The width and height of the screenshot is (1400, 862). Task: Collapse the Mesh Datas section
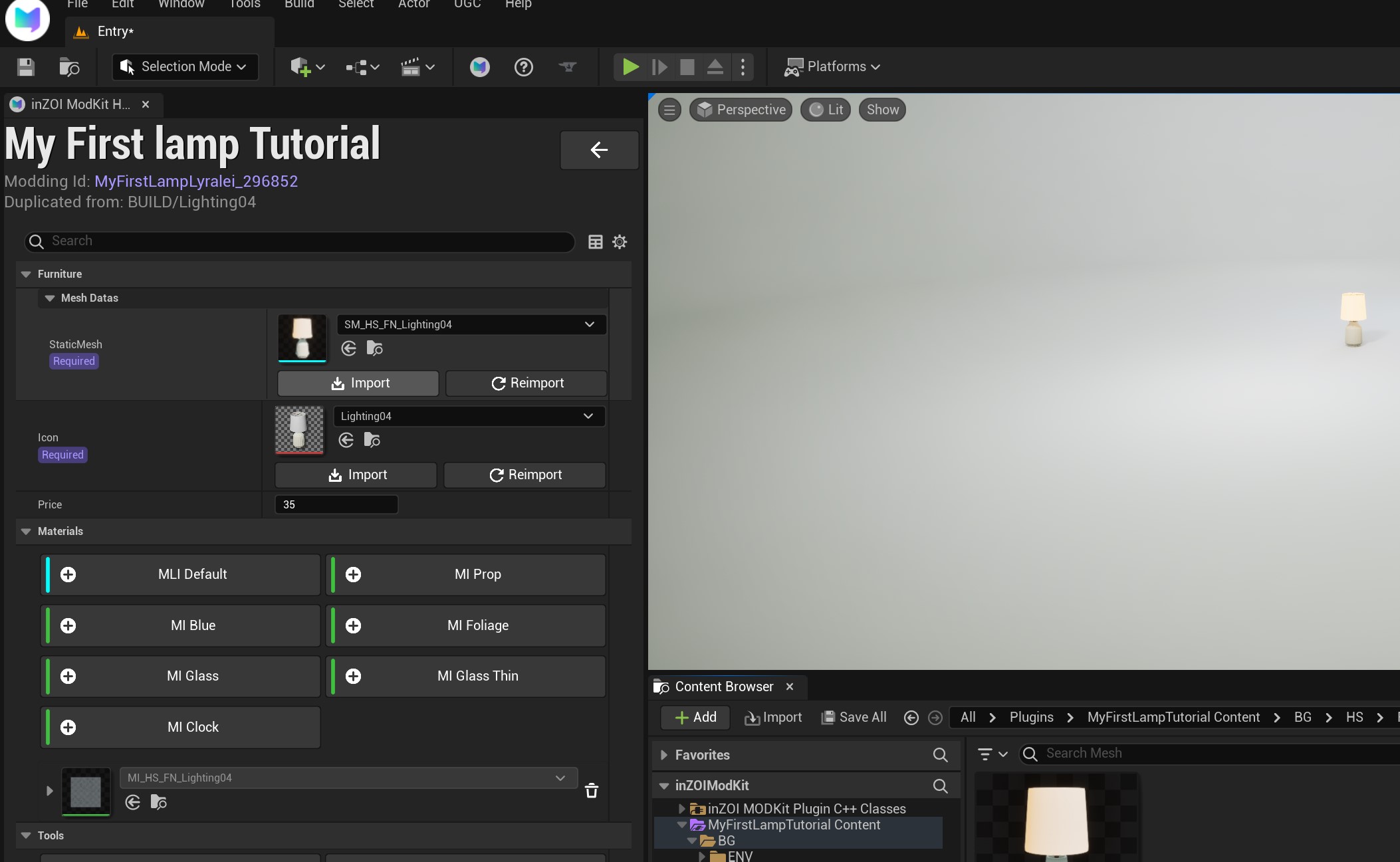pos(49,298)
